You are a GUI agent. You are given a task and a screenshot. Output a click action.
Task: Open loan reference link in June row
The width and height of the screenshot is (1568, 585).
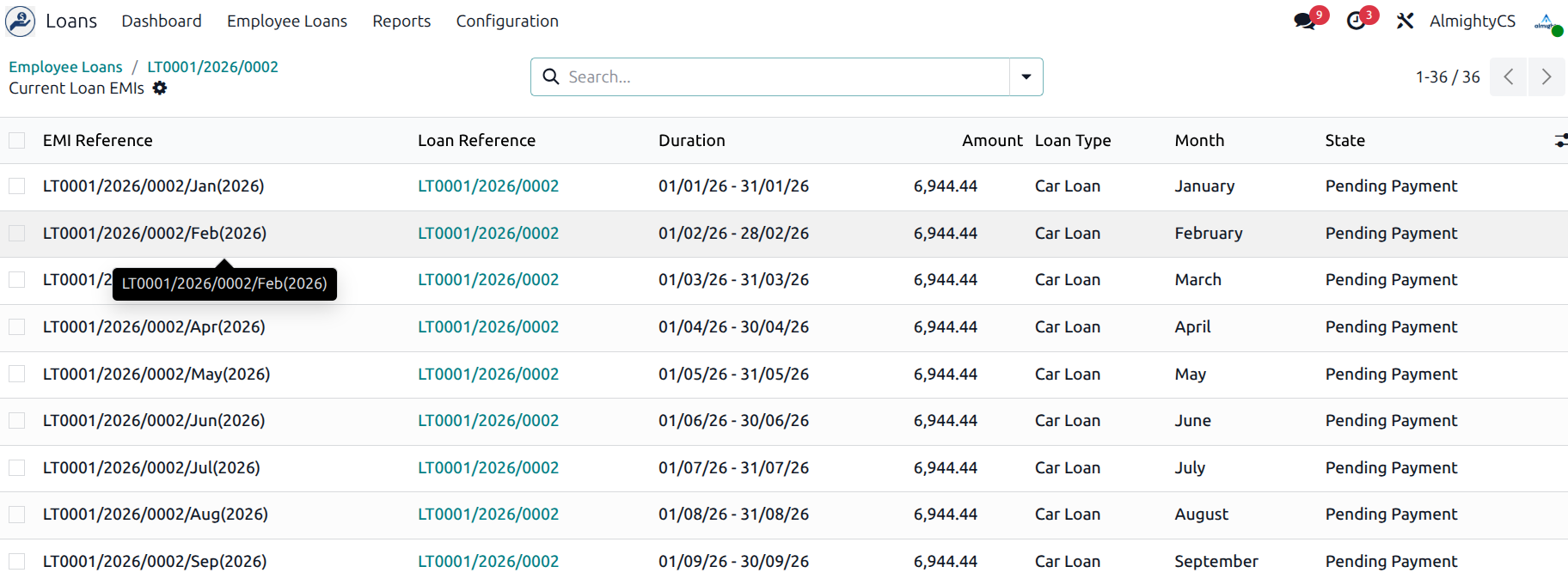pos(487,421)
